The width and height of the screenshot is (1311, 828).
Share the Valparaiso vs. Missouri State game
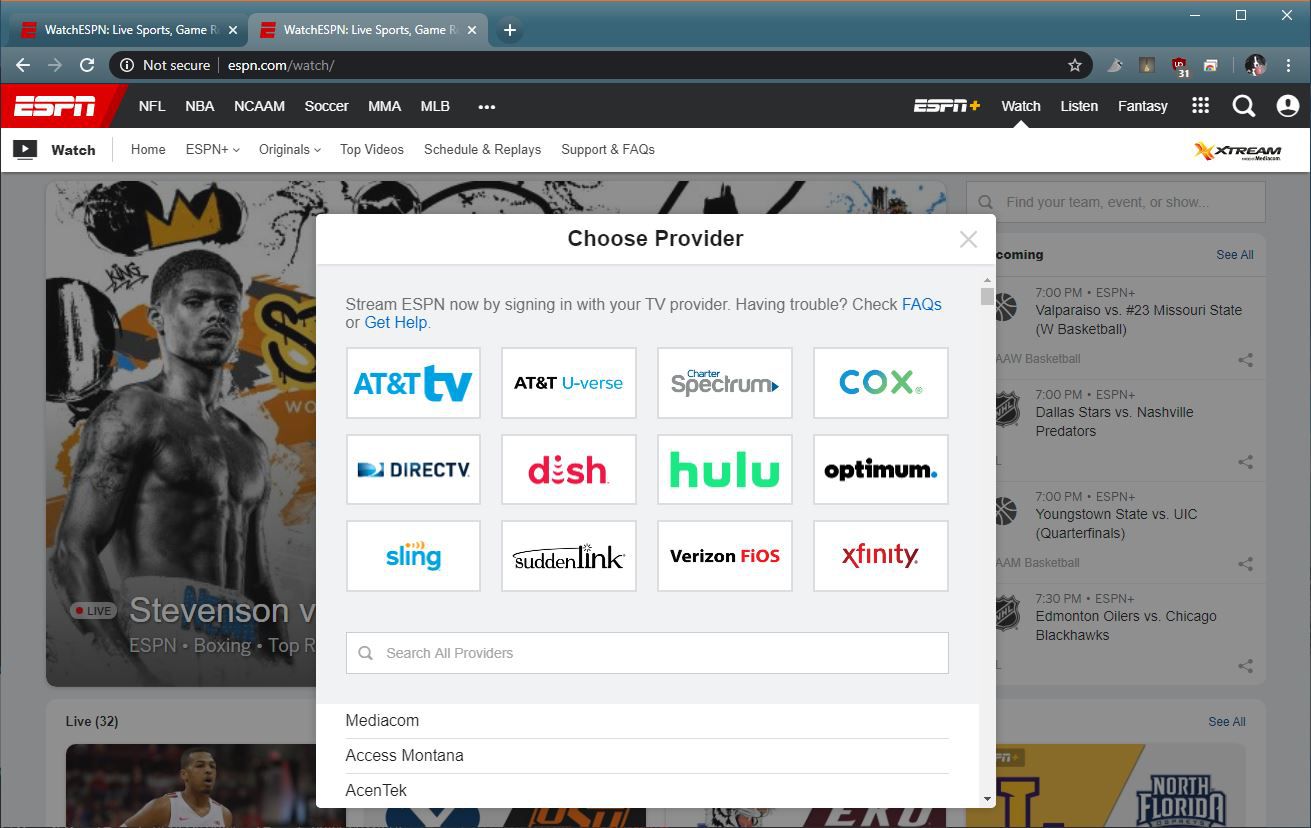[x=1245, y=360]
